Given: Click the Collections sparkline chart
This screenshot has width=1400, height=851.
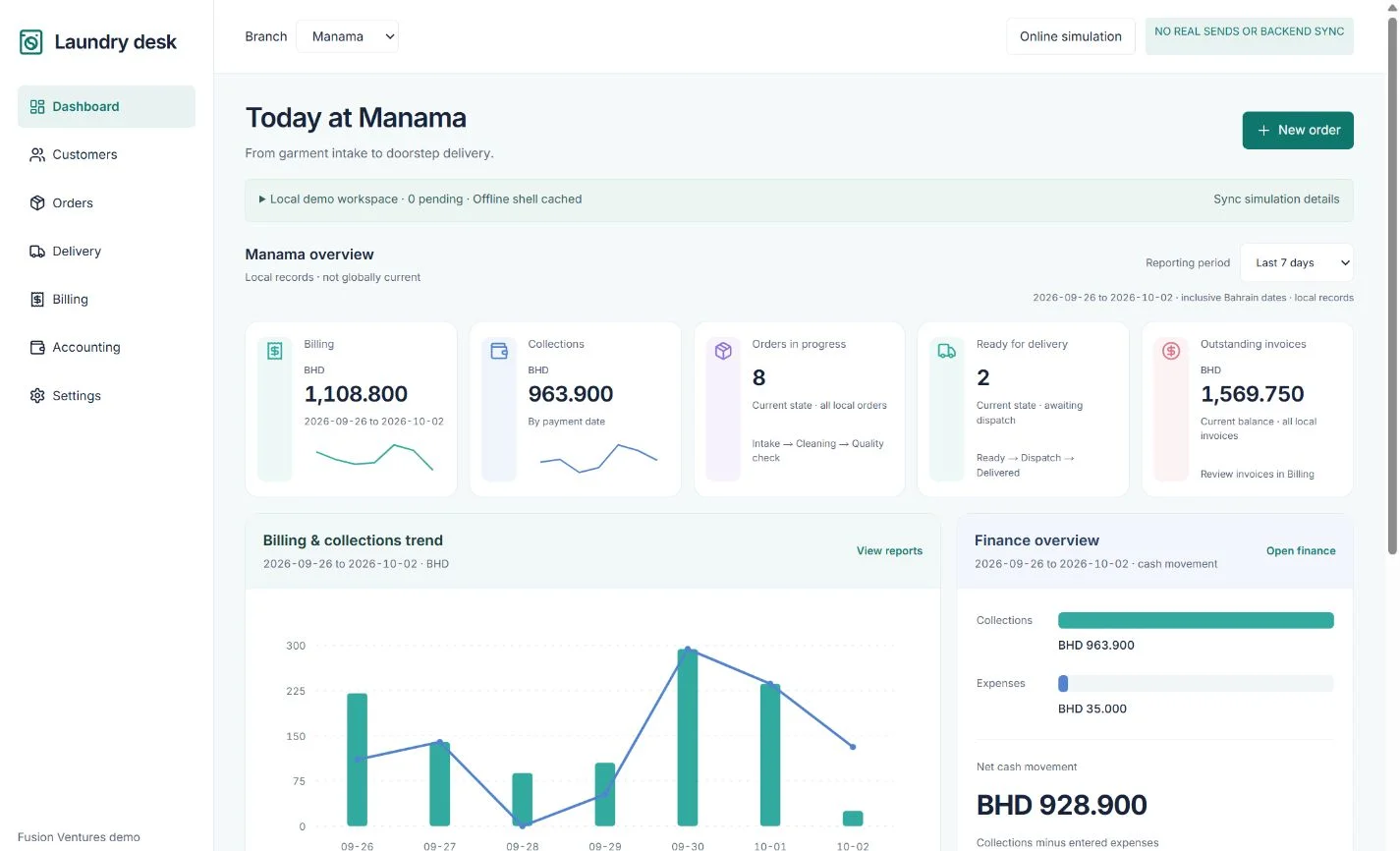Looking at the screenshot, I should [x=598, y=457].
